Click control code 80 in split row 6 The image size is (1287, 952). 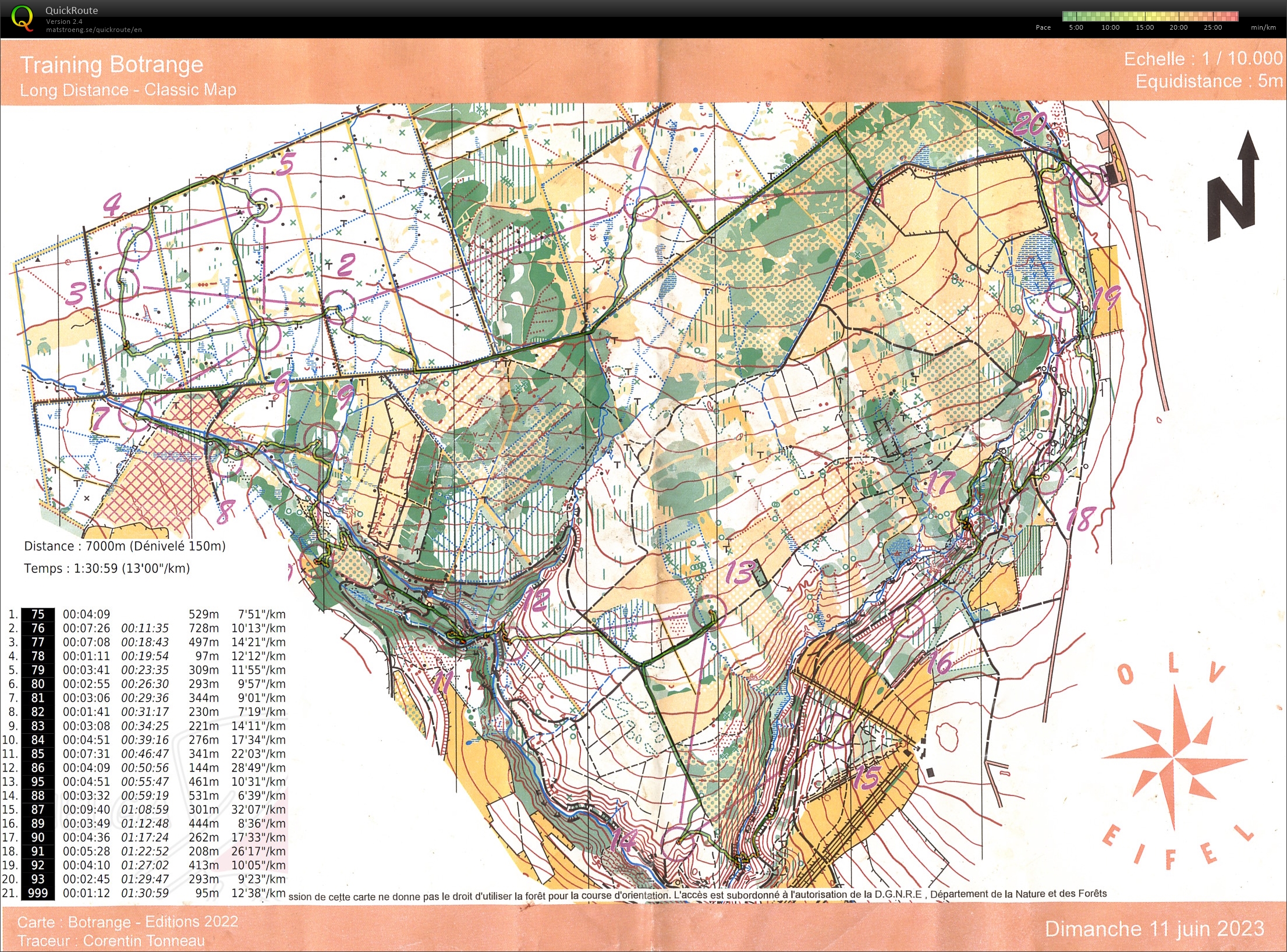pos(38,684)
